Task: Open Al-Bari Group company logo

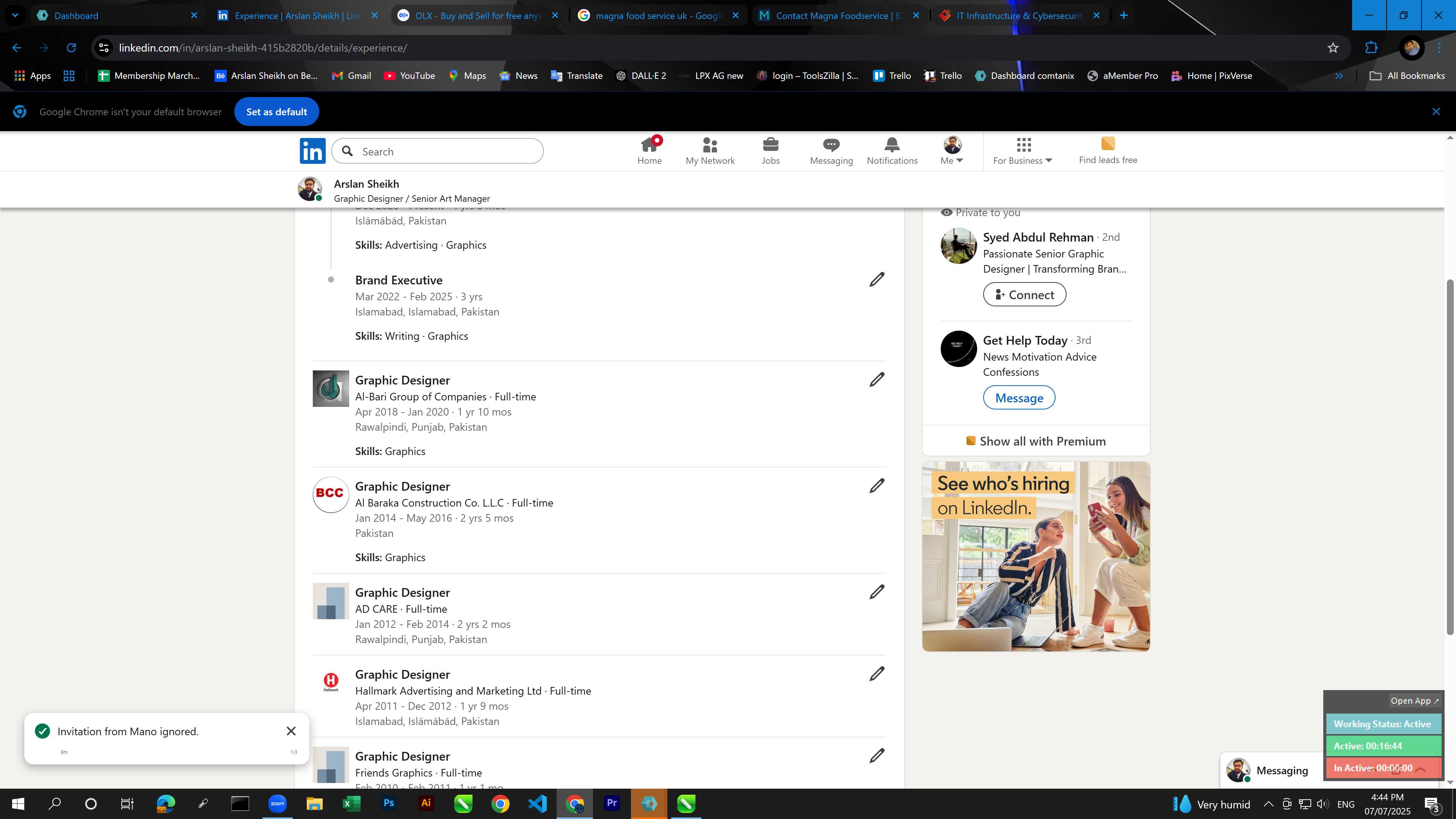Action: pos(331,389)
